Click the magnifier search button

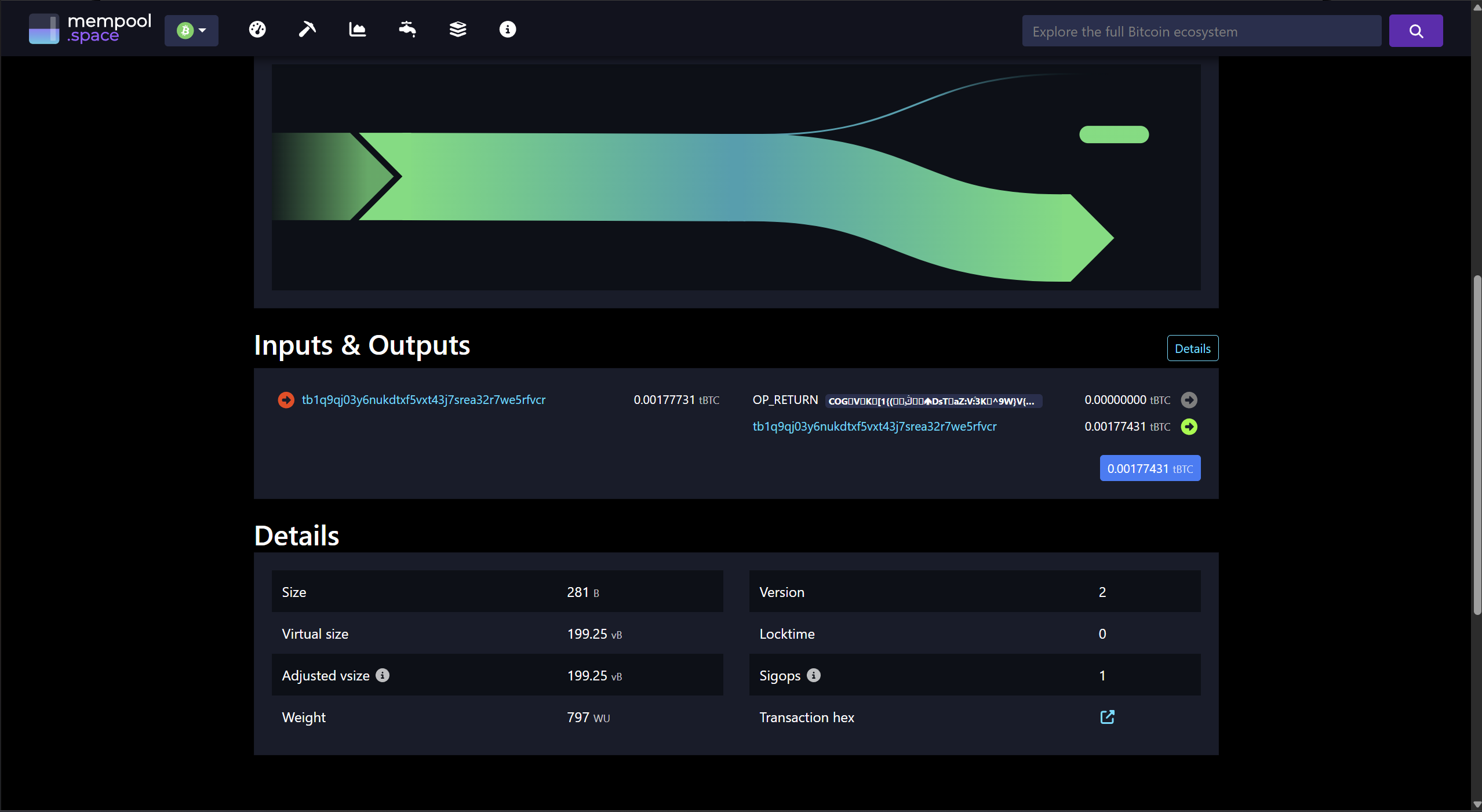tap(1415, 31)
